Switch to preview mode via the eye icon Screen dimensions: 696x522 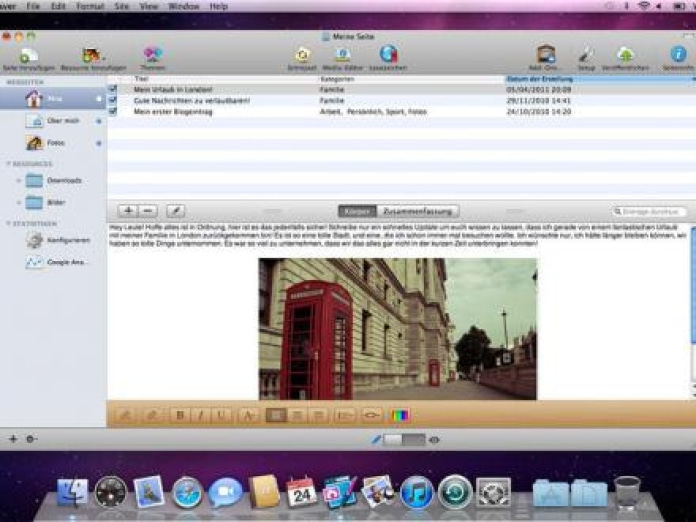(x=435, y=440)
